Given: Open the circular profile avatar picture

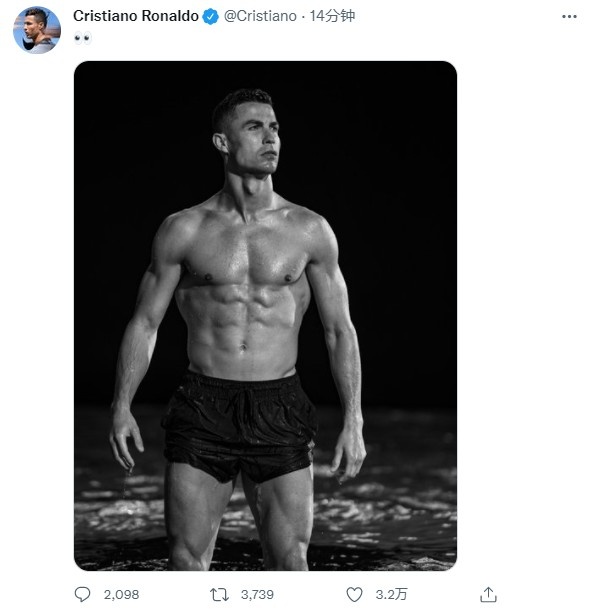Looking at the screenshot, I should pos(37,30).
